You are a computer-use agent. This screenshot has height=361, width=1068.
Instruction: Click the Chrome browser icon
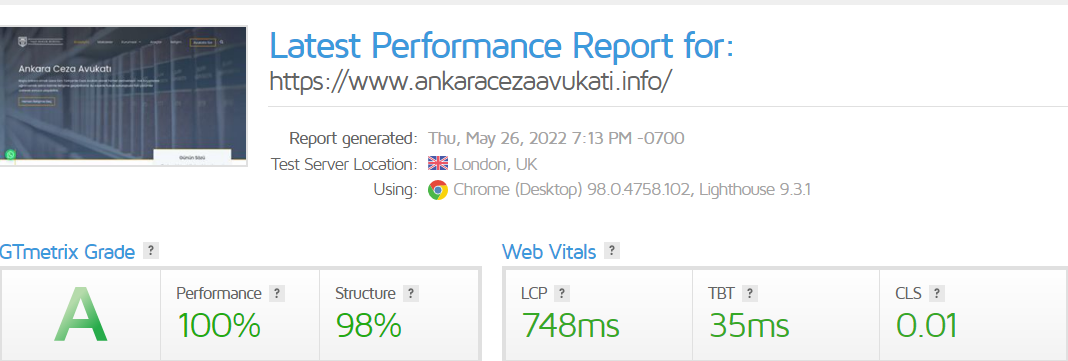tap(437, 190)
